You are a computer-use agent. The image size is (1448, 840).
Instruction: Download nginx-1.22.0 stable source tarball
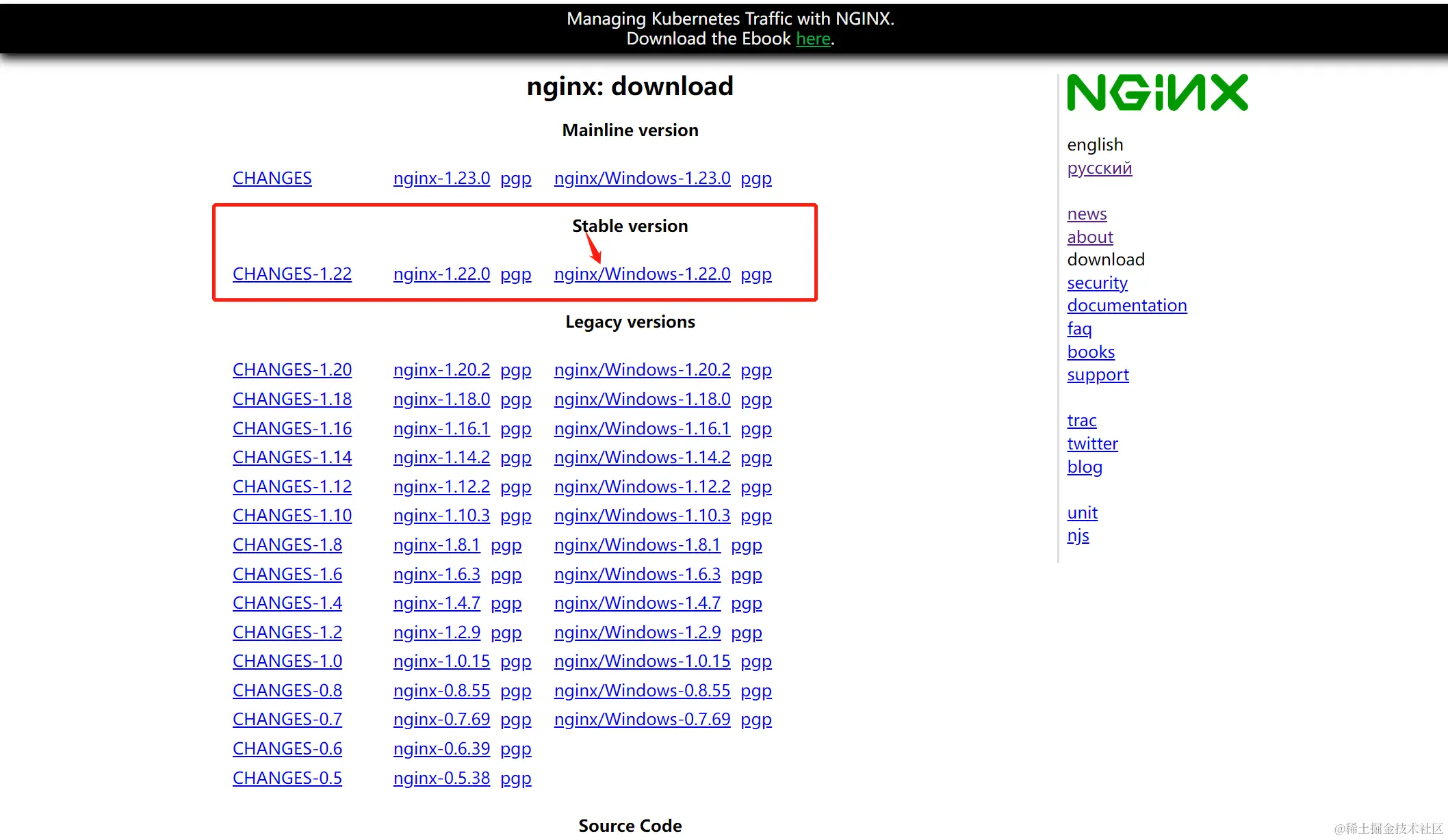(441, 274)
